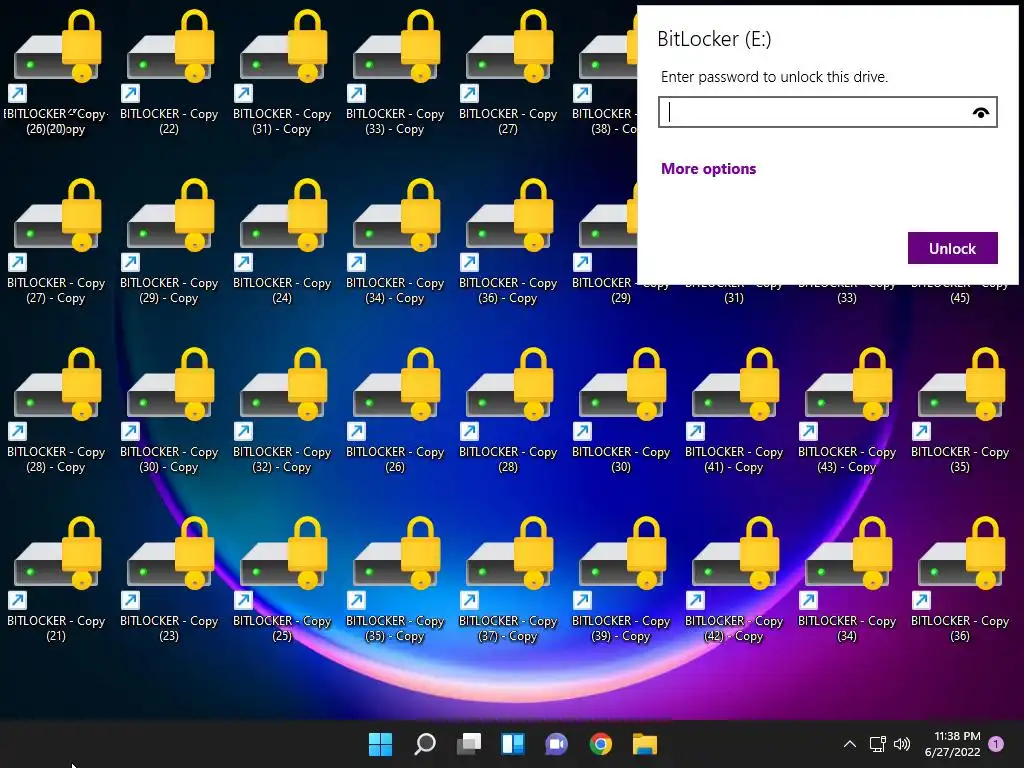
Task: Toggle the password reveal eye icon
Action: [980, 113]
